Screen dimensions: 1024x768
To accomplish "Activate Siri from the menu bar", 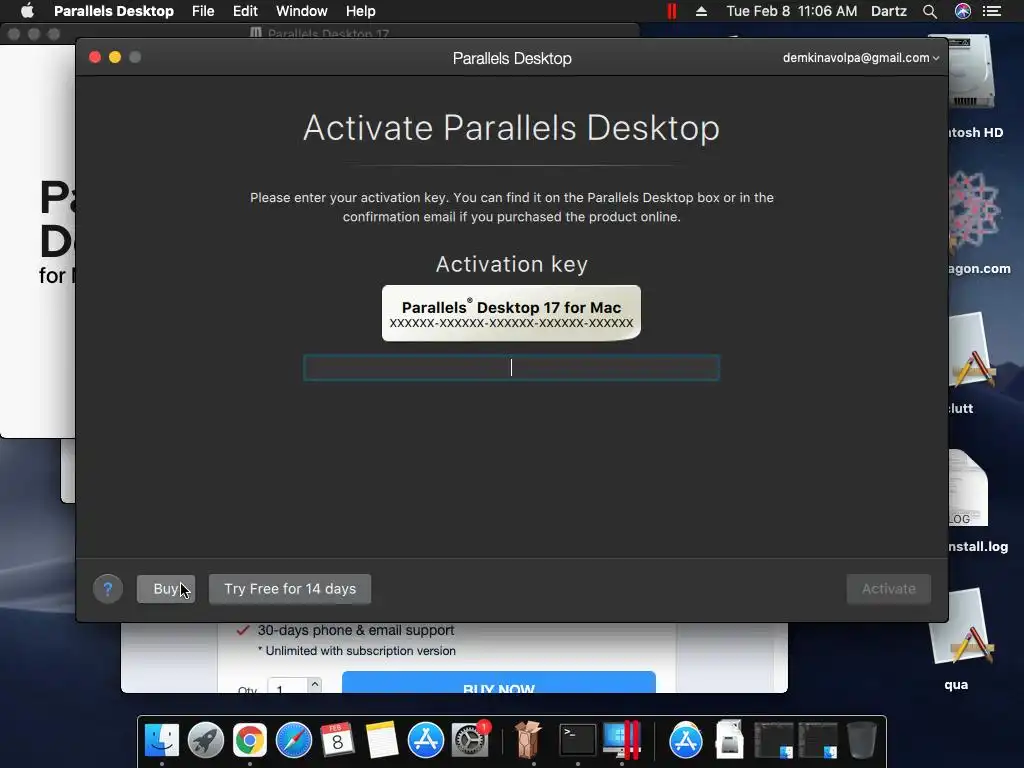I will click(x=963, y=11).
